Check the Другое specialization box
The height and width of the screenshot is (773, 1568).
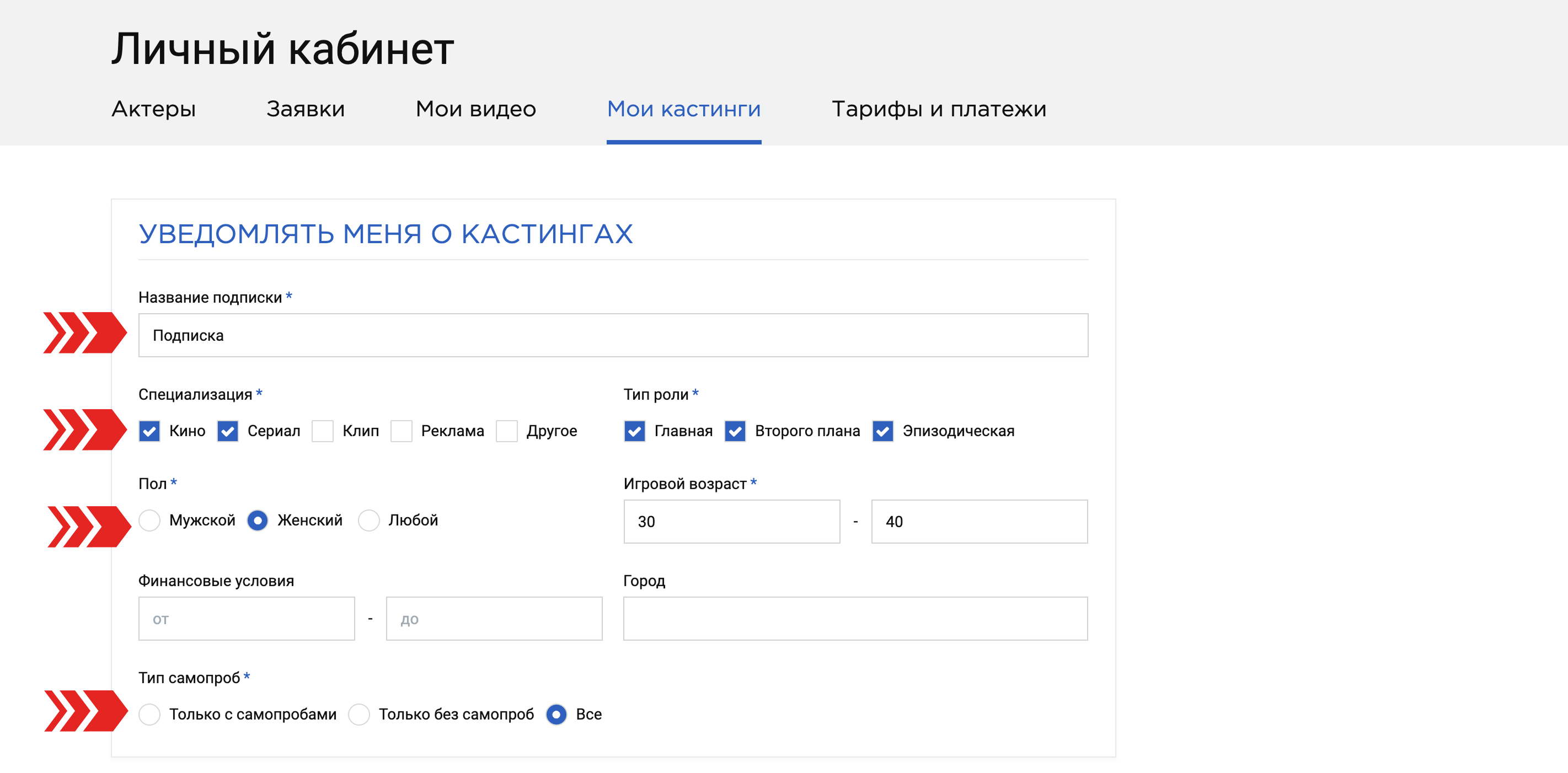(x=506, y=432)
